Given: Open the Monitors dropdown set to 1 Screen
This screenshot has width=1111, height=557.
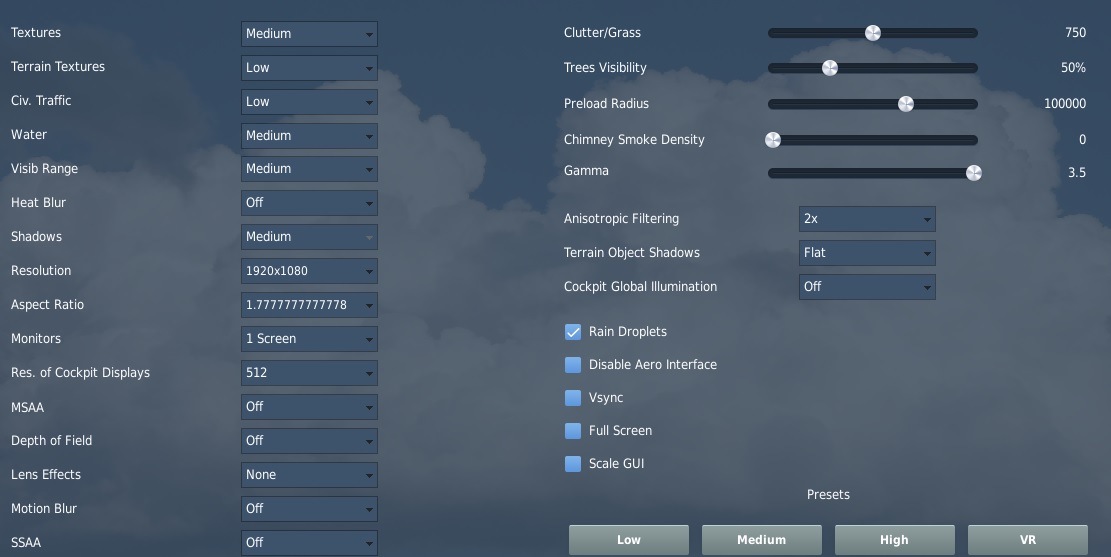Looking at the screenshot, I should pyautogui.click(x=309, y=339).
